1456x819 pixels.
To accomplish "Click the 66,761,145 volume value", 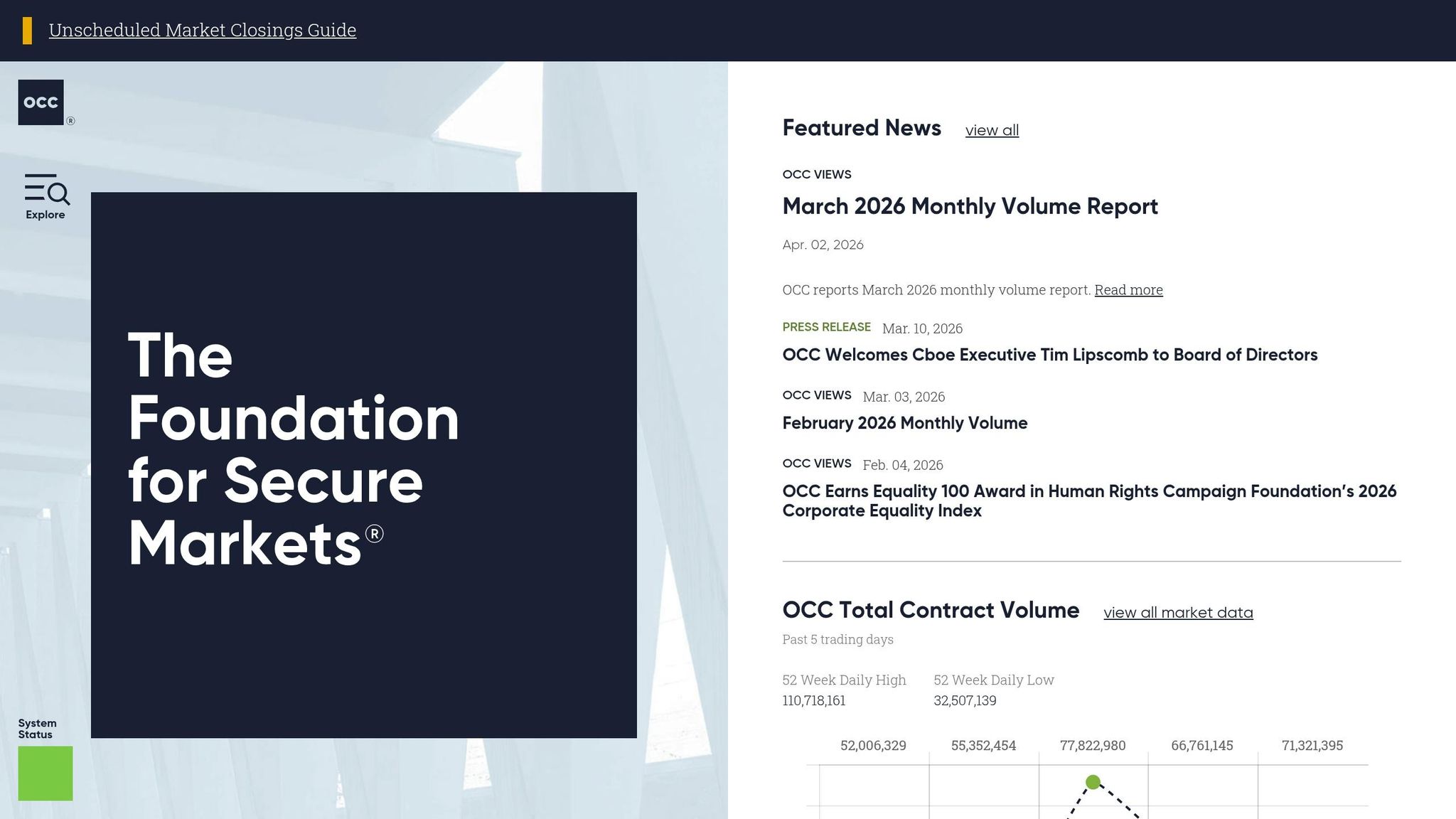I will pos(1202,745).
